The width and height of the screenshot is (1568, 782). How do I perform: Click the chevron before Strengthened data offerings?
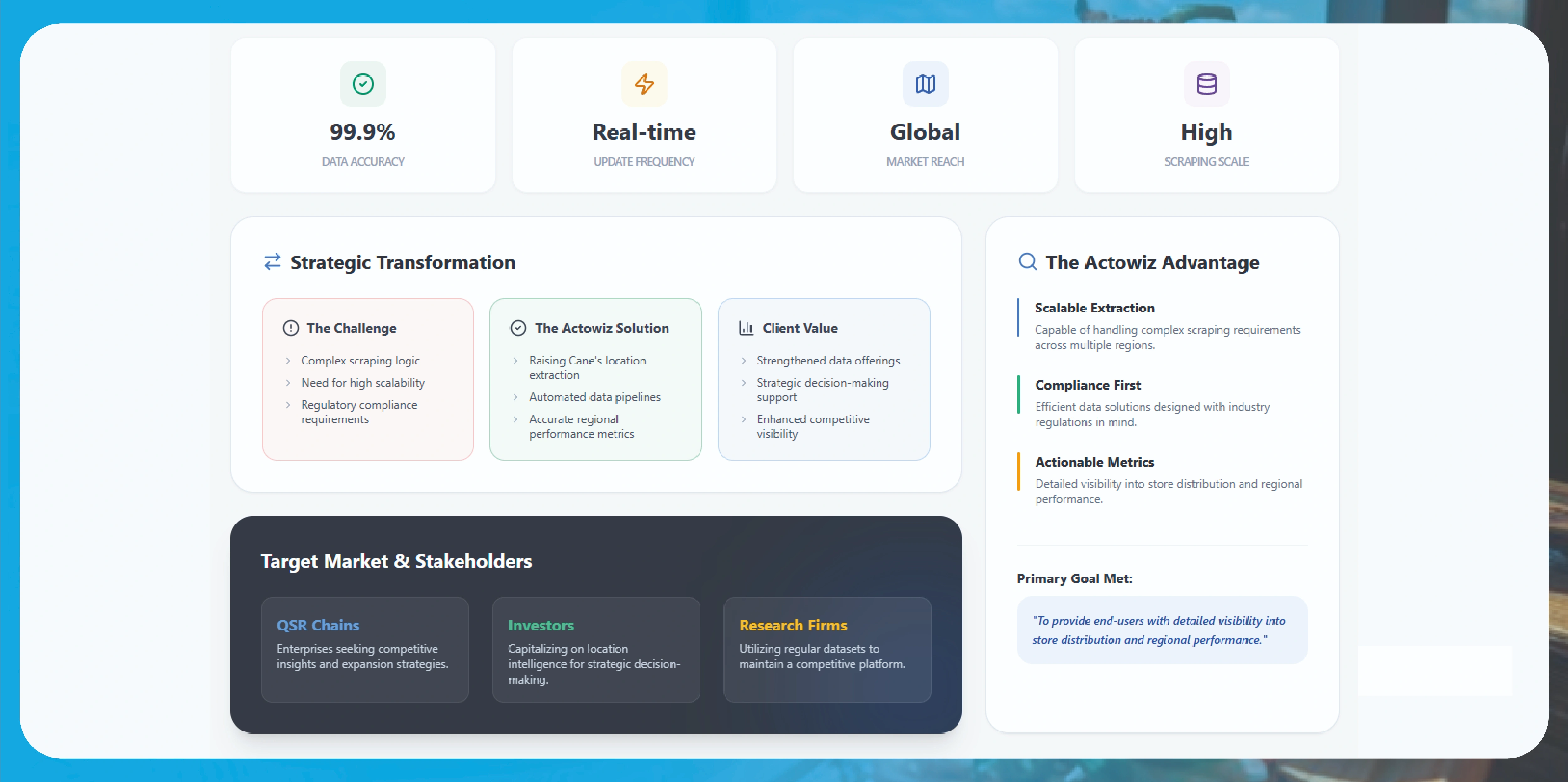tap(743, 360)
